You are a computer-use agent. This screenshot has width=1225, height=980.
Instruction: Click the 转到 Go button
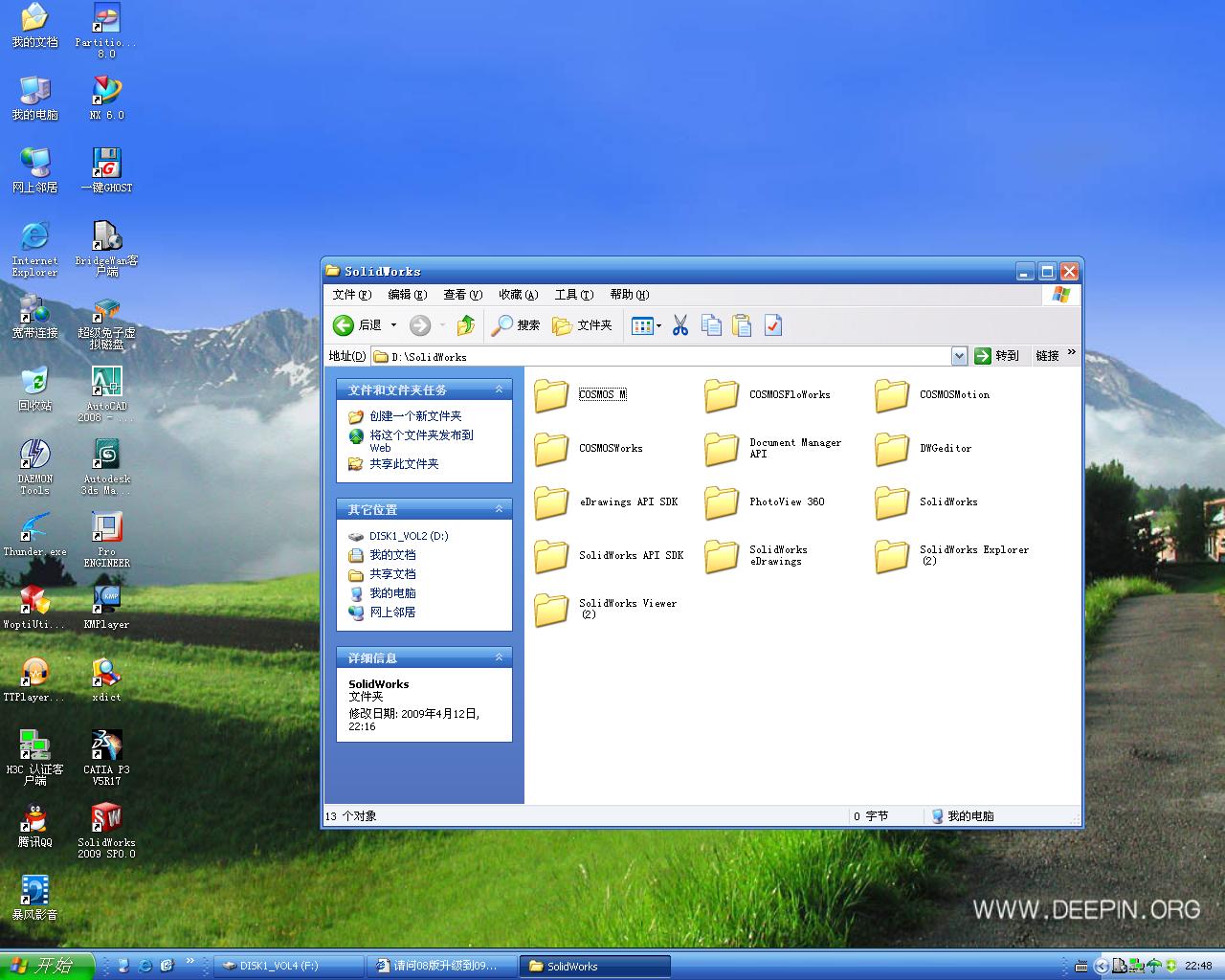pos(997,356)
